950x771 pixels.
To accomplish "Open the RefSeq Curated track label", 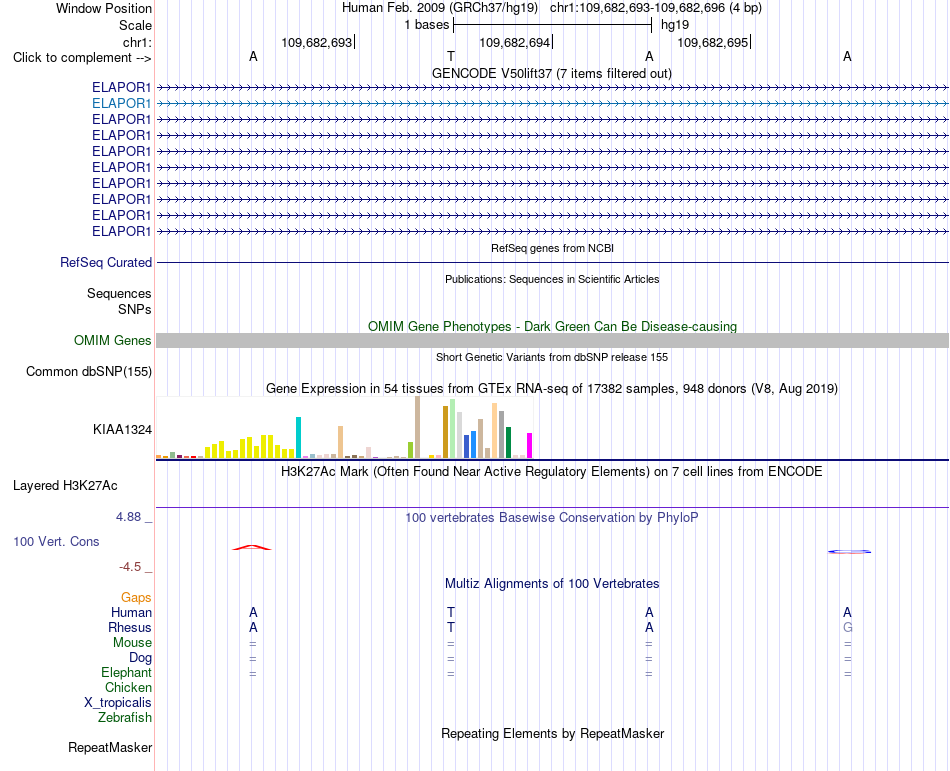I will pos(106,263).
